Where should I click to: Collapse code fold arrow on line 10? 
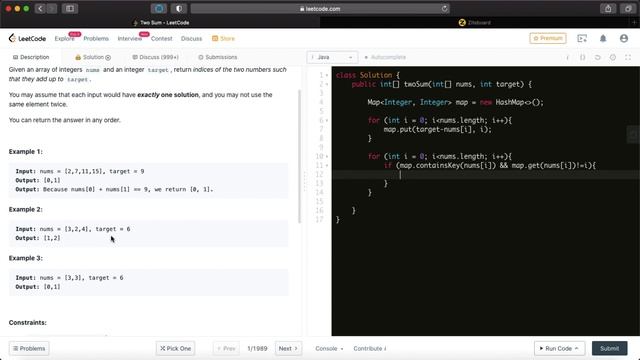(327, 156)
